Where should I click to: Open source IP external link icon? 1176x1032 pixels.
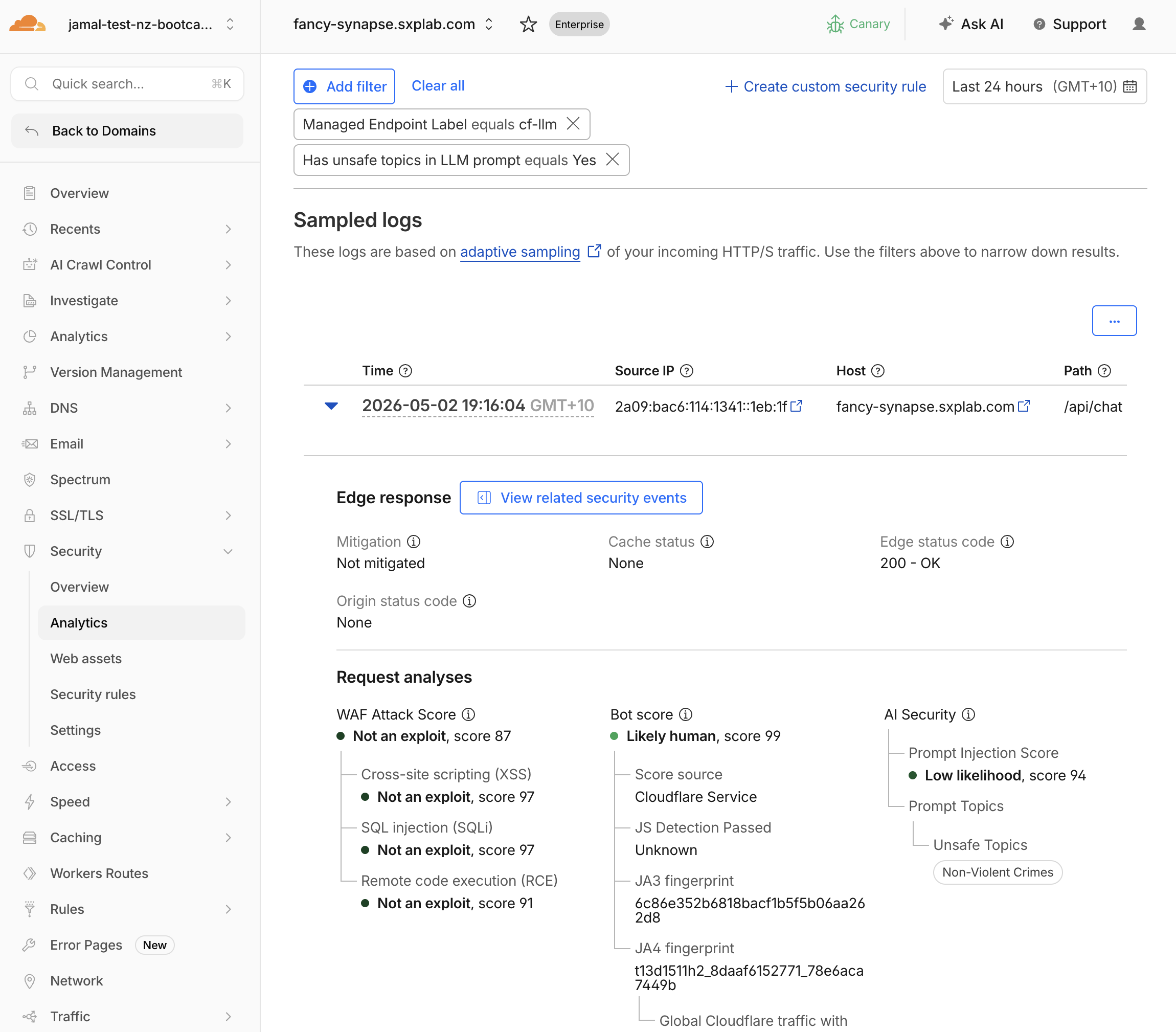[796, 406]
